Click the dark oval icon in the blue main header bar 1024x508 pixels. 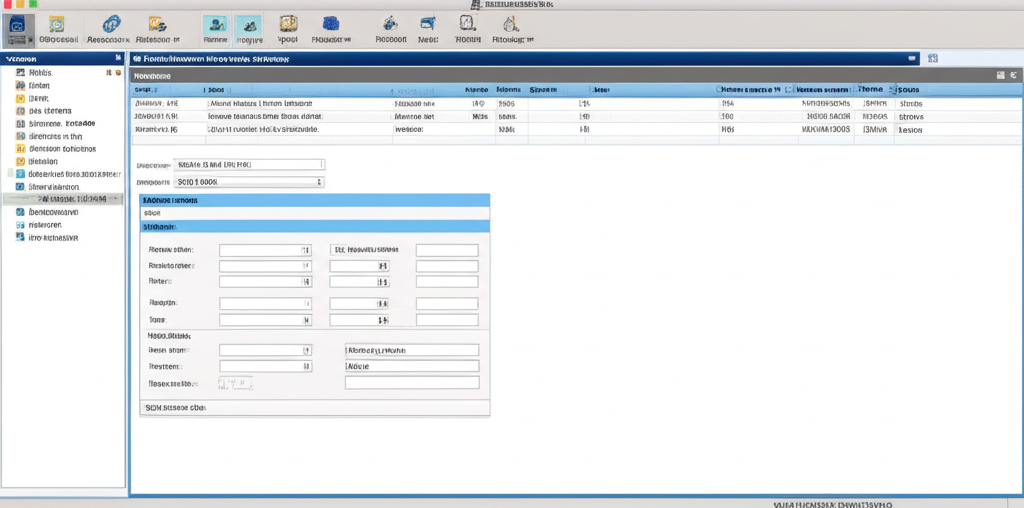[912, 58]
